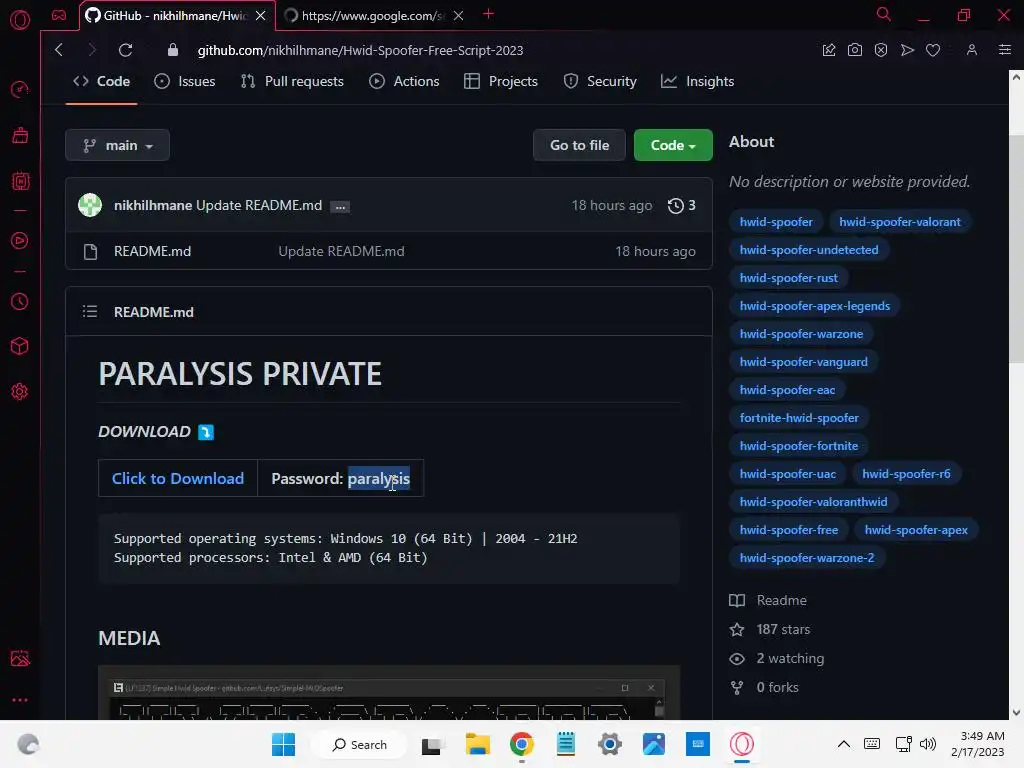Click the edit/share icon in address bar
1024x768 pixels.
click(829, 50)
